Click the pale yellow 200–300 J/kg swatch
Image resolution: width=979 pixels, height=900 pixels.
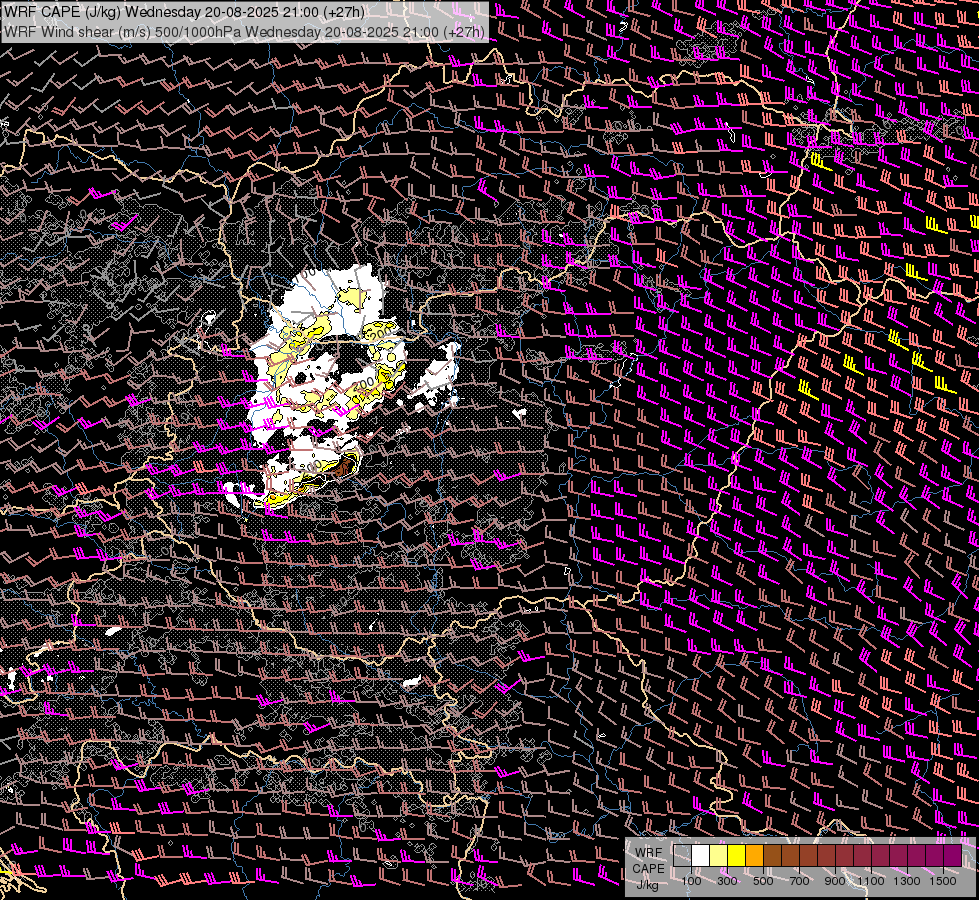[x=719, y=856]
